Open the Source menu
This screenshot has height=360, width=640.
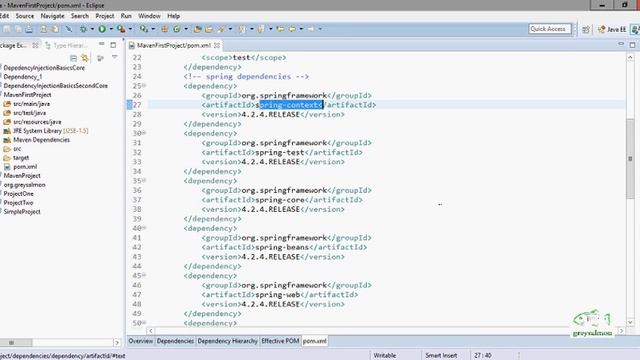coord(24,16)
